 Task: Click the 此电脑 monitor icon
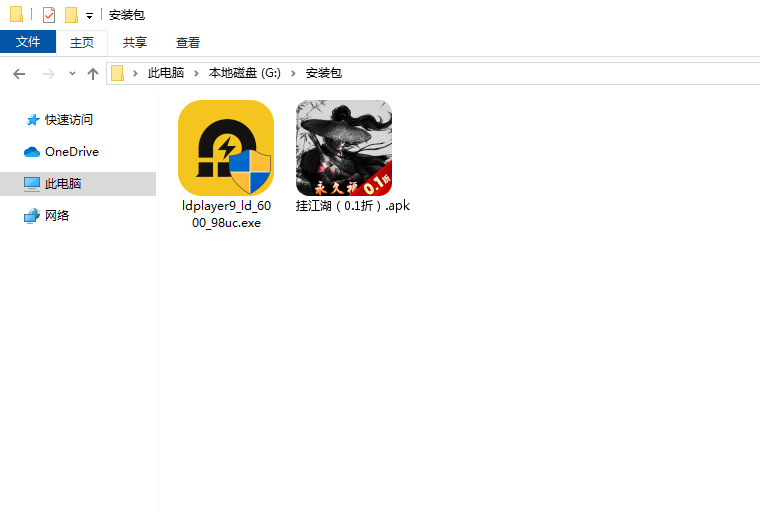coord(32,184)
